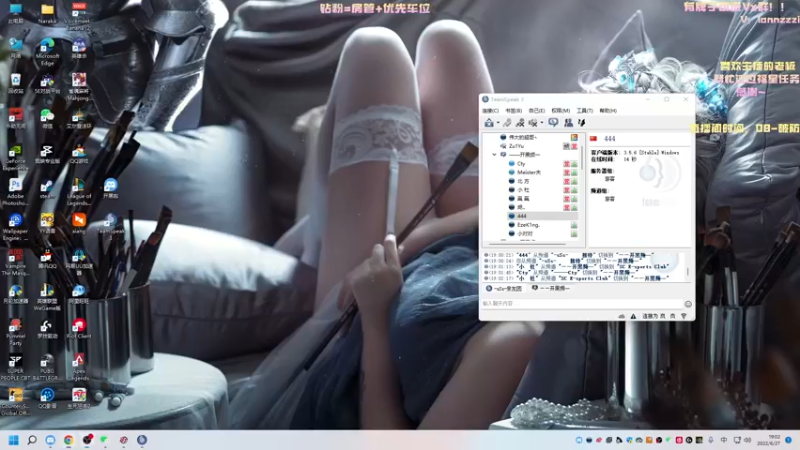Open the 权限(M) menu in TeamSpeak

[x=560, y=111]
